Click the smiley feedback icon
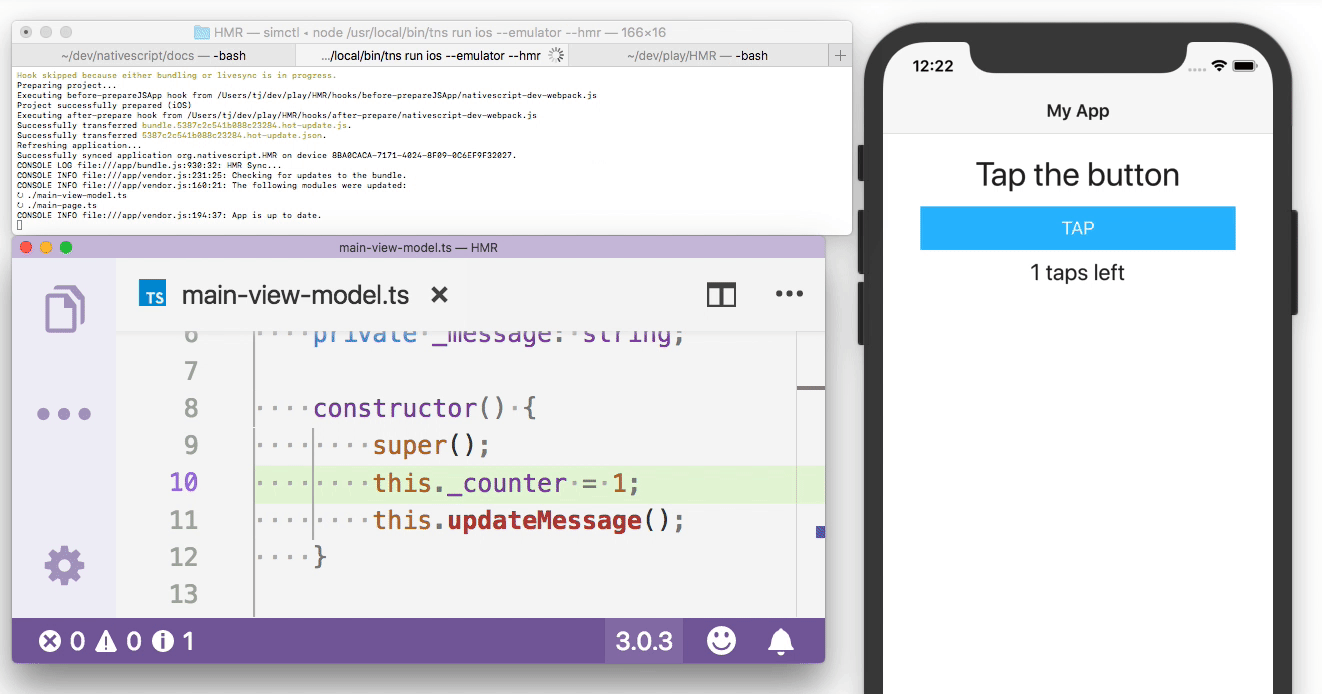This screenshot has width=1322, height=694. [721, 641]
